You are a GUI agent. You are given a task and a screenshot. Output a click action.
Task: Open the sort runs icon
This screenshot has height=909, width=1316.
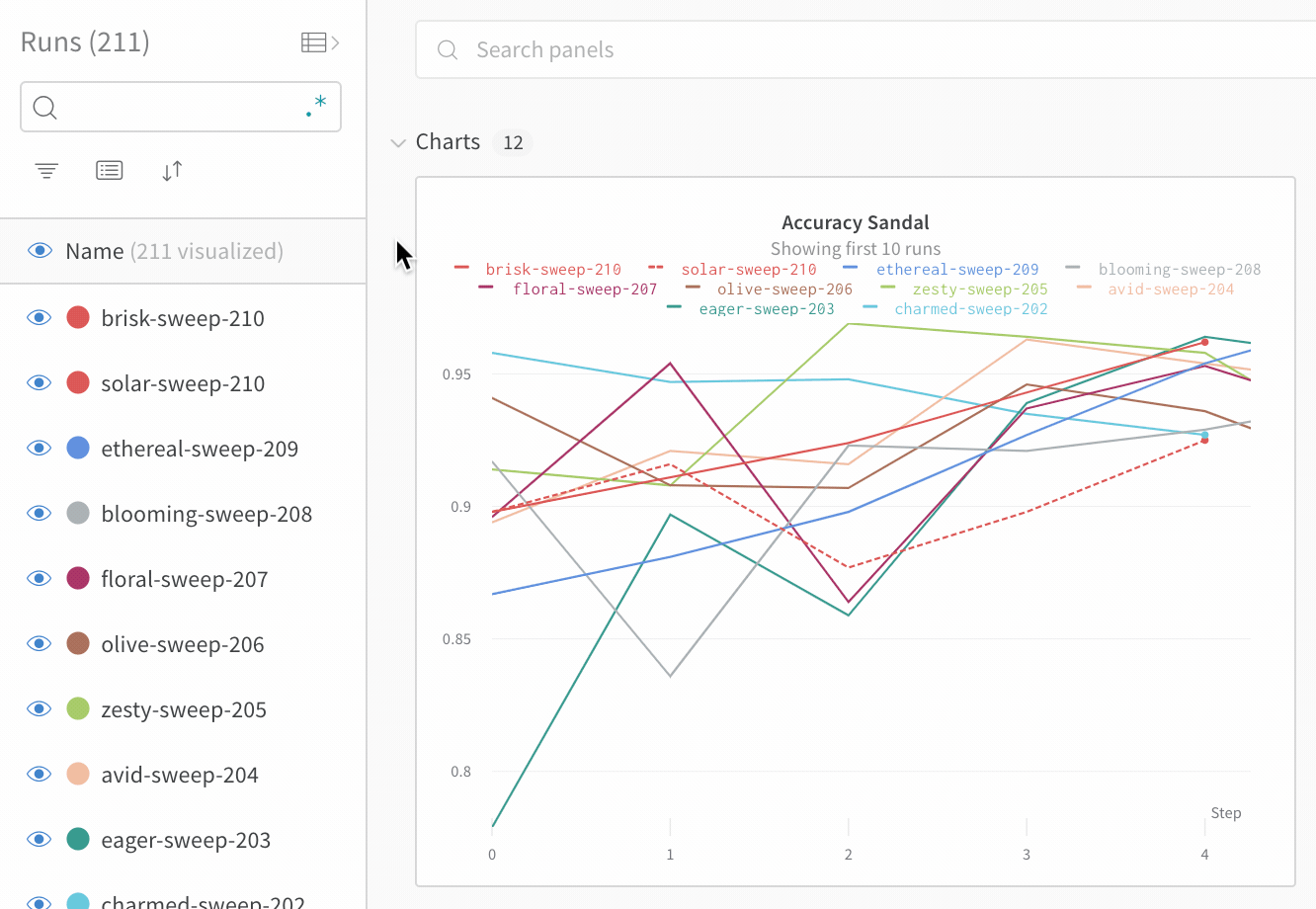(x=171, y=170)
